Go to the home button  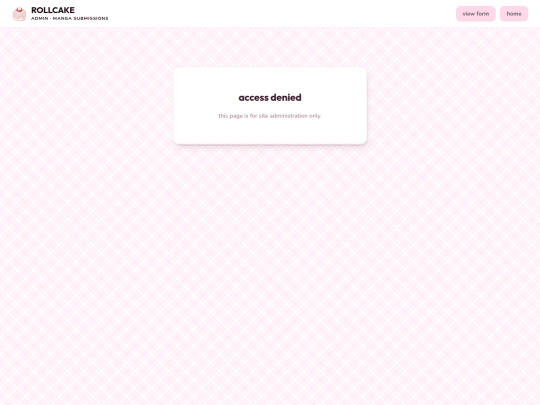click(x=514, y=14)
